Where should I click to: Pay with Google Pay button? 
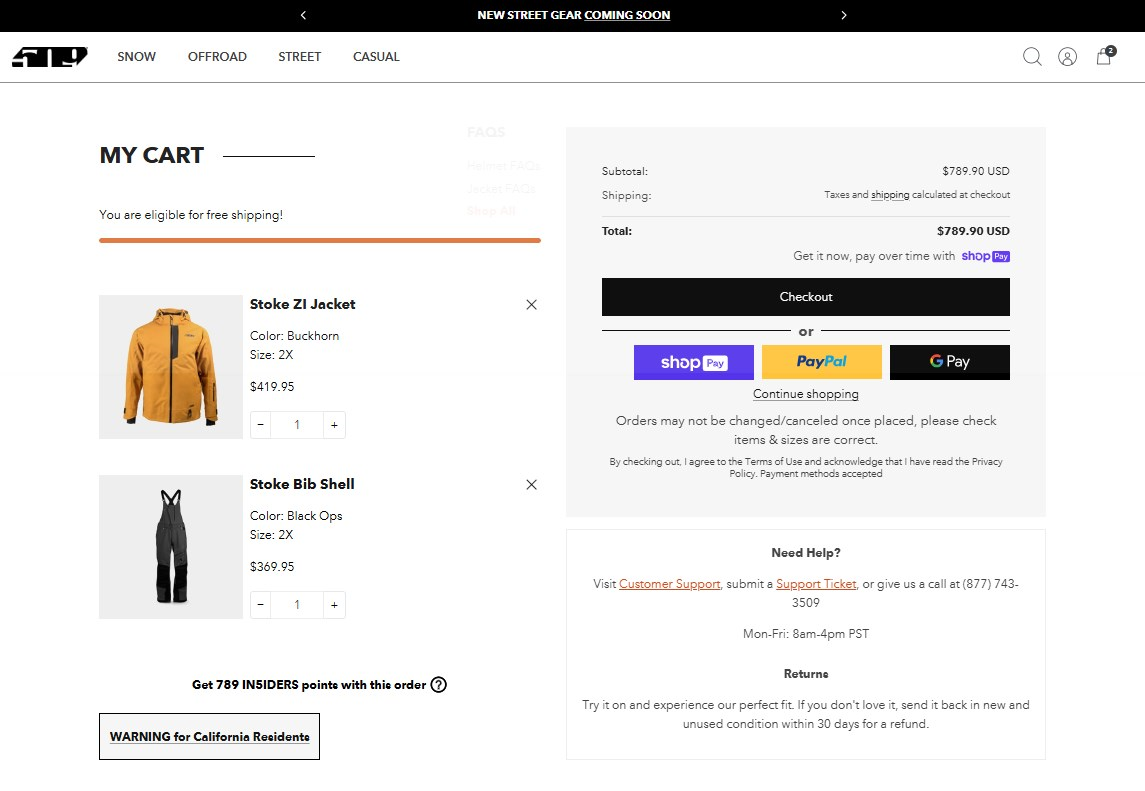coord(949,362)
